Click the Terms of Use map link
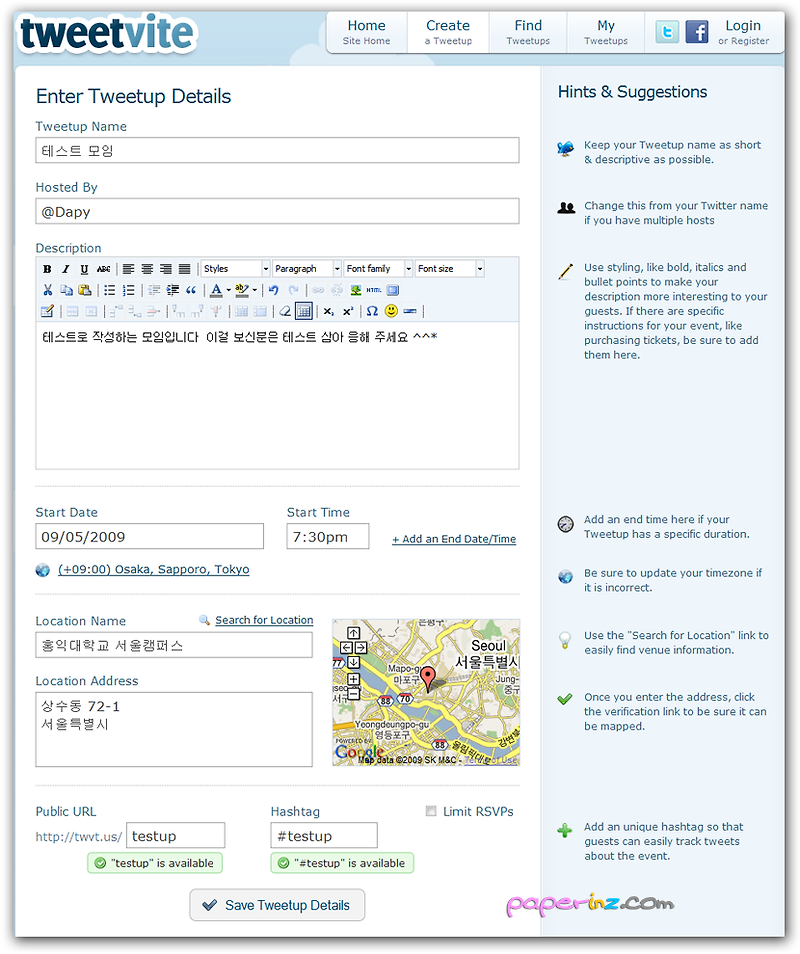This screenshot has height=954, width=800. coord(490,760)
